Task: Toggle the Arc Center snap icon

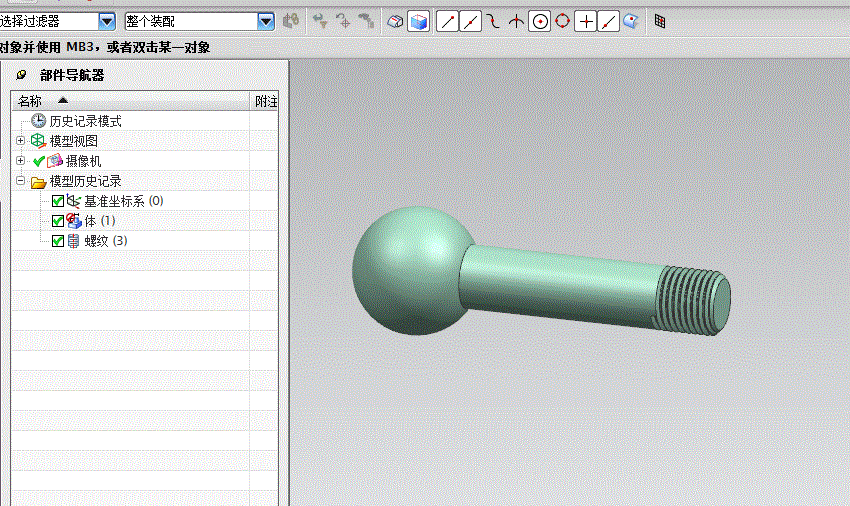Action: pyautogui.click(x=539, y=22)
